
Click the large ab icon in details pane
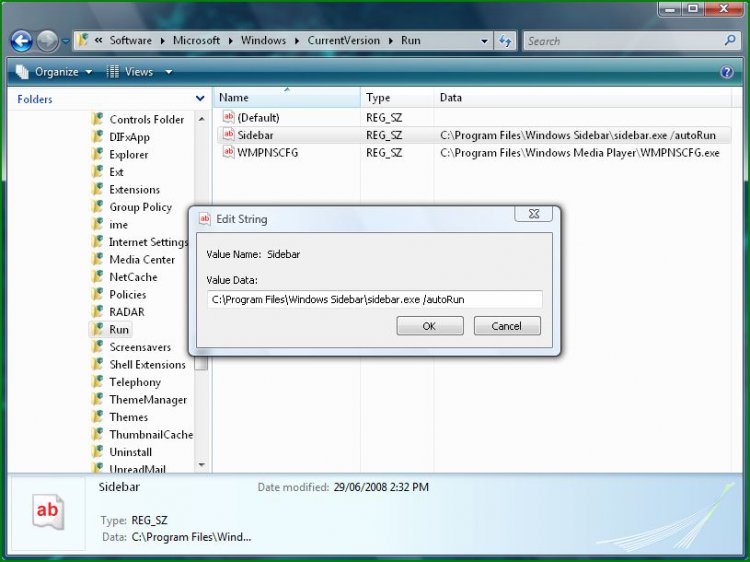click(x=48, y=511)
